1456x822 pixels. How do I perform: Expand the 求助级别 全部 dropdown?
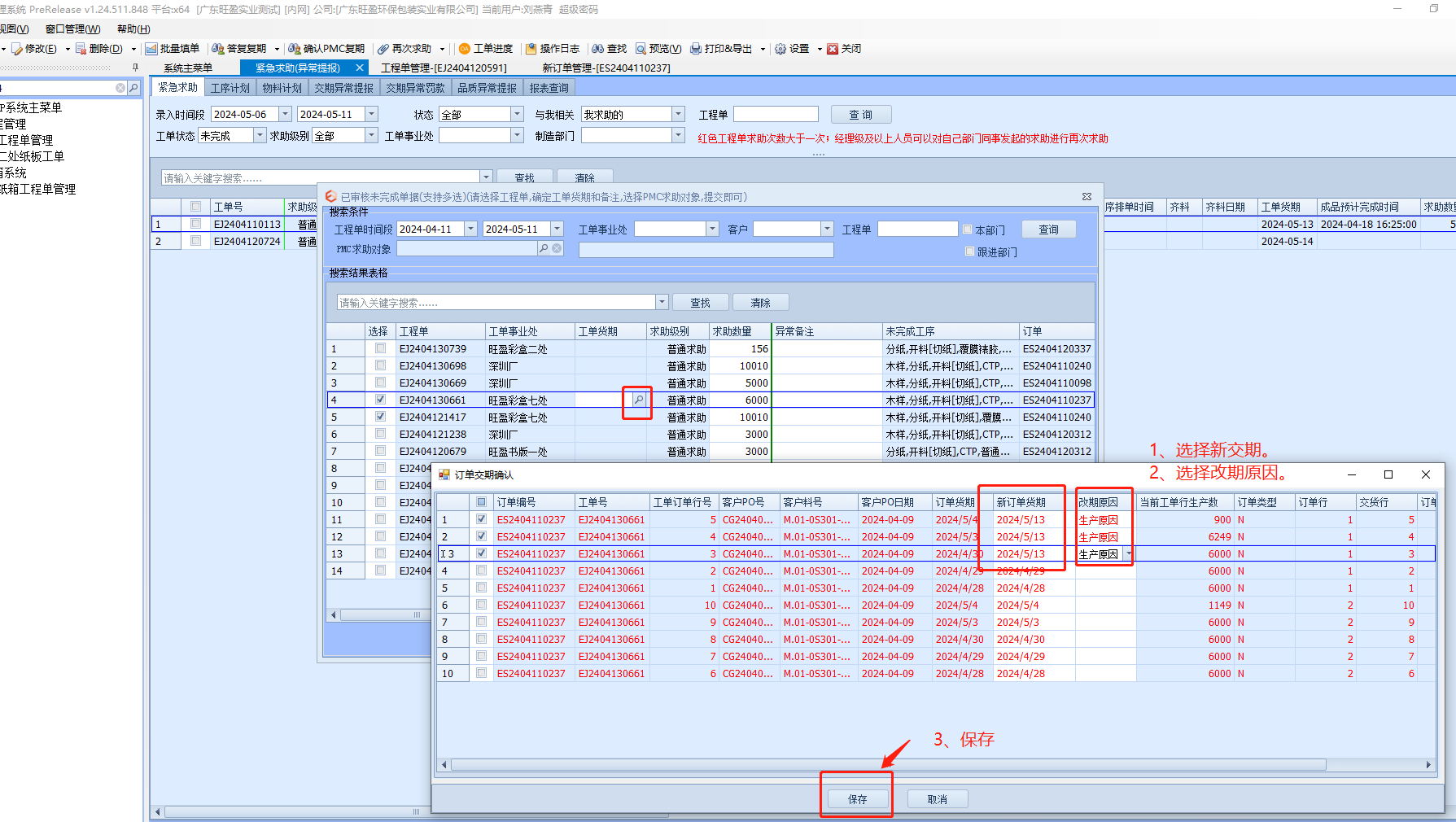[371, 135]
